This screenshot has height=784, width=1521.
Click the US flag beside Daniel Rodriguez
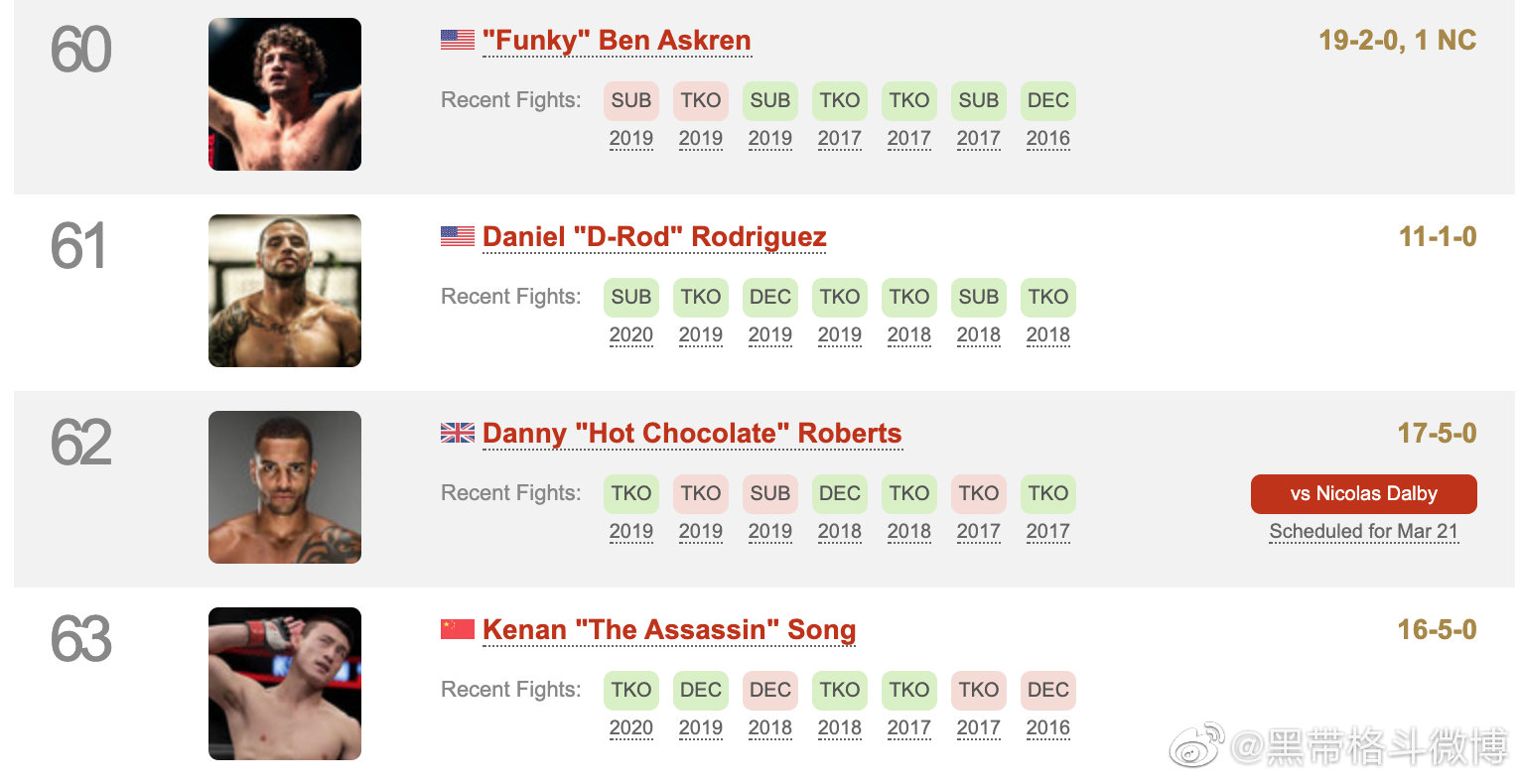tap(458, 236)
